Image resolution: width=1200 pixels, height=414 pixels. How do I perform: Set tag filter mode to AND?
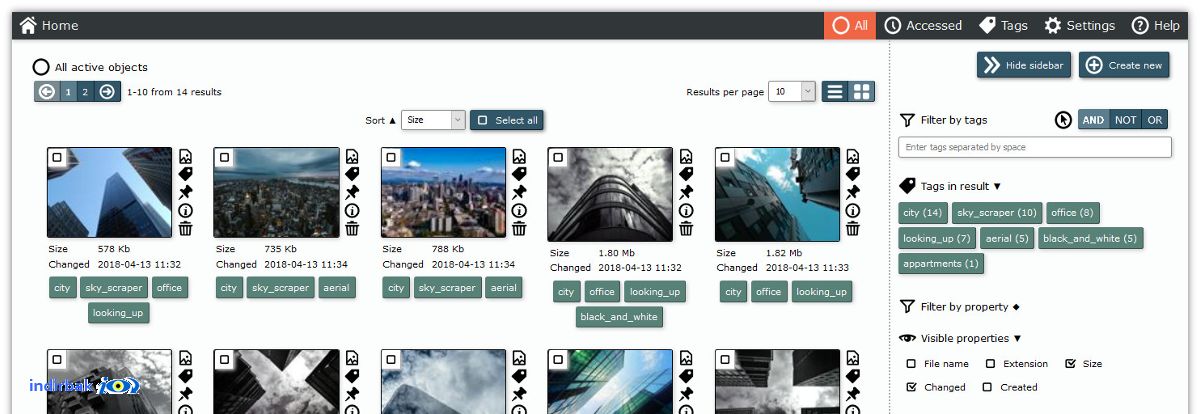click(x=1094, y=120)
